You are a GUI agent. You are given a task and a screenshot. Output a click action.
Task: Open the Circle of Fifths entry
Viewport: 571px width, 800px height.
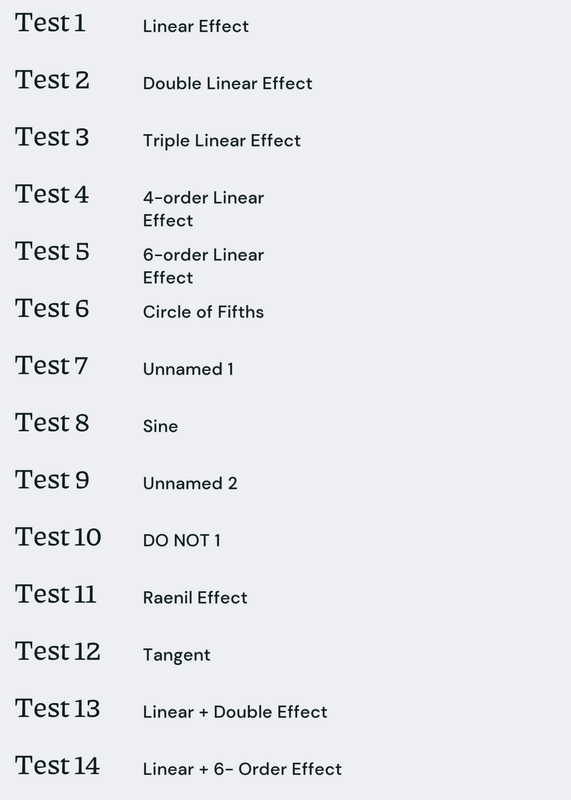(204, 312)
